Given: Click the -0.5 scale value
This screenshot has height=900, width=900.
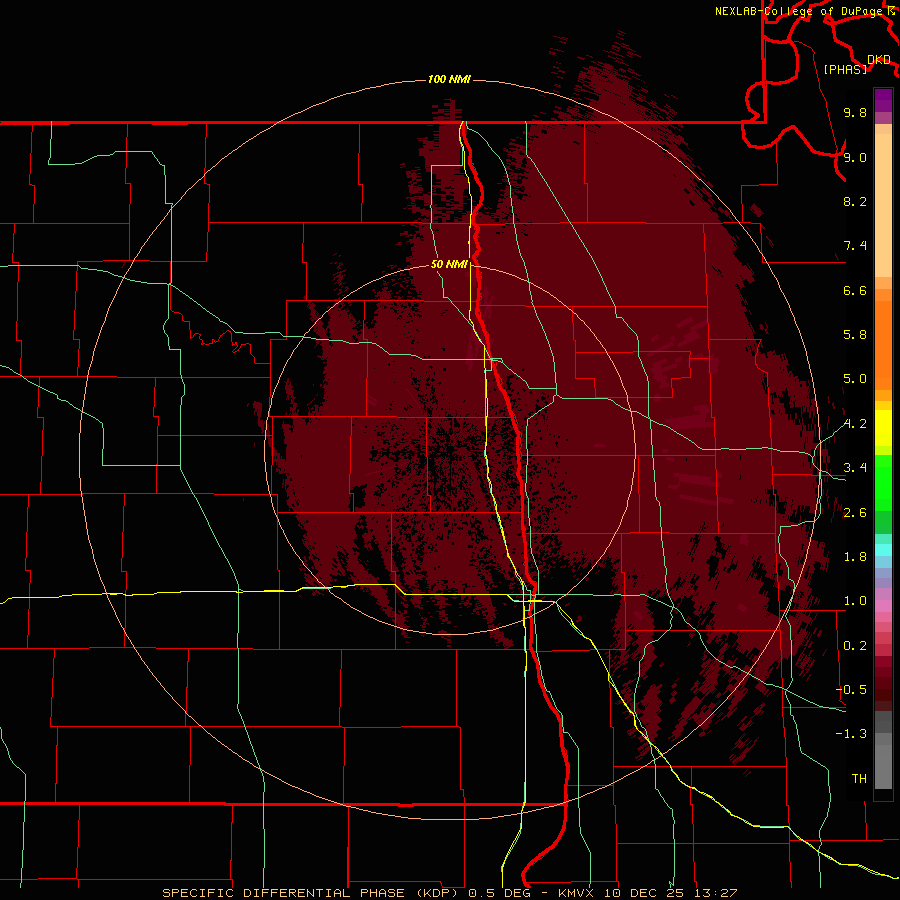Looking at the screenshot, I should pyautogui.click(x=851, y=690).
